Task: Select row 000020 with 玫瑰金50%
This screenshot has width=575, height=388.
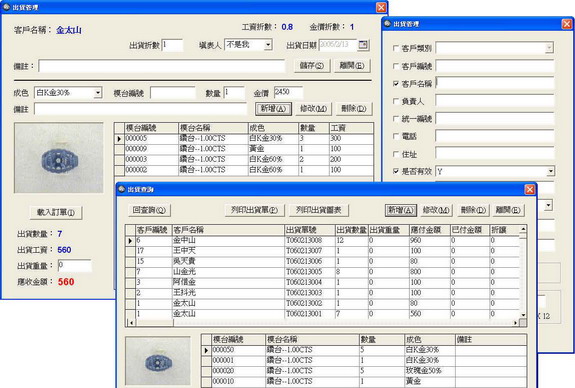Action: (x=364, y=371)
